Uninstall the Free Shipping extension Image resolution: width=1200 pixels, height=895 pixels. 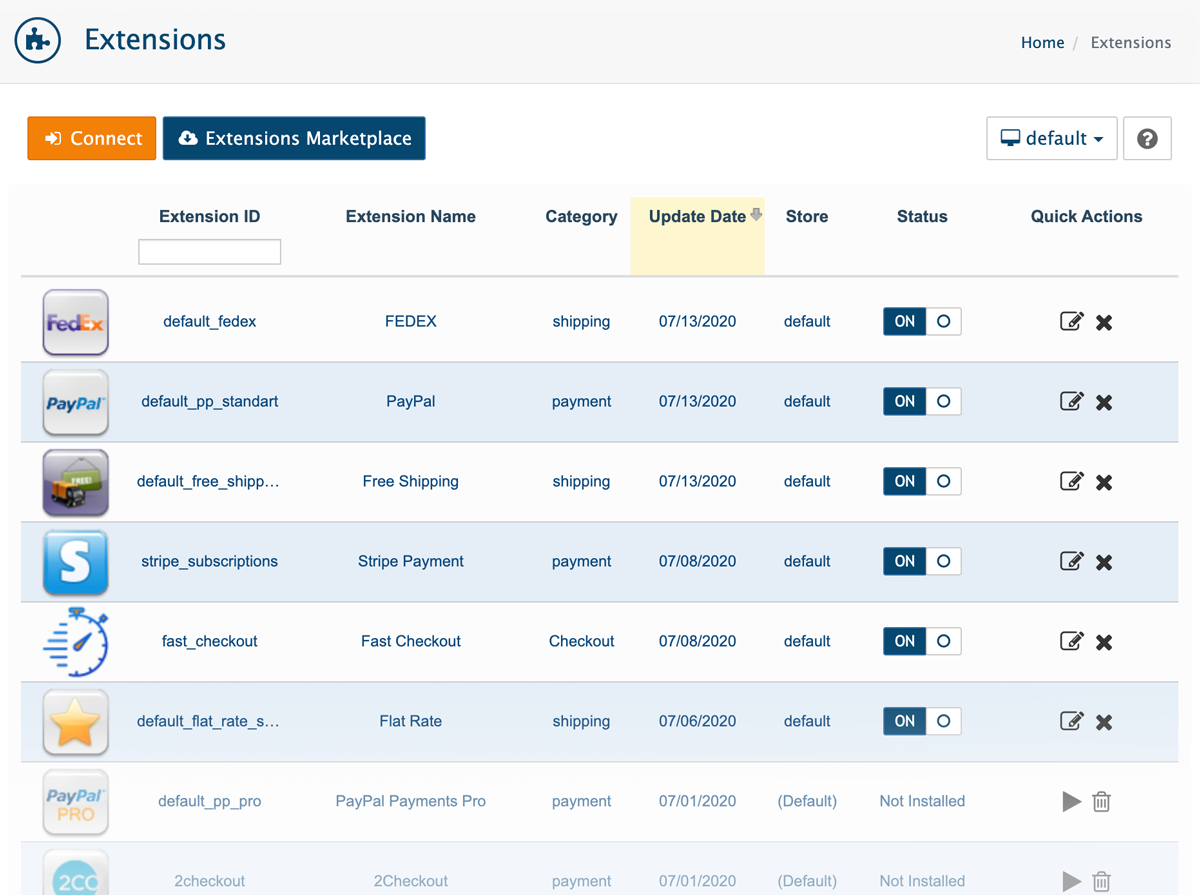(1104, 482)
